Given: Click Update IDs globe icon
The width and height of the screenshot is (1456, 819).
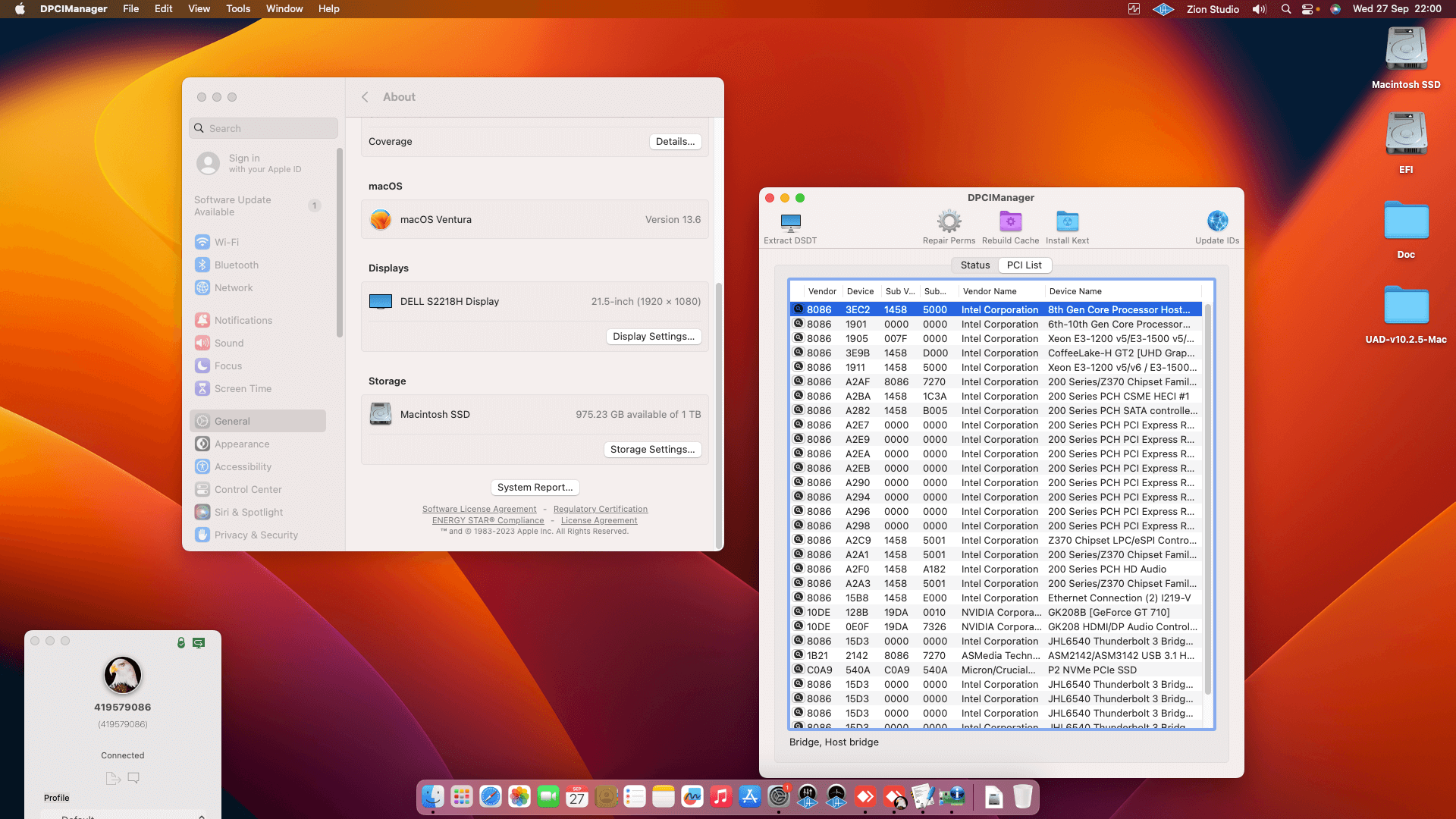Looking at the screenshot, I should pyautogui.click(x=1217, y=221).
